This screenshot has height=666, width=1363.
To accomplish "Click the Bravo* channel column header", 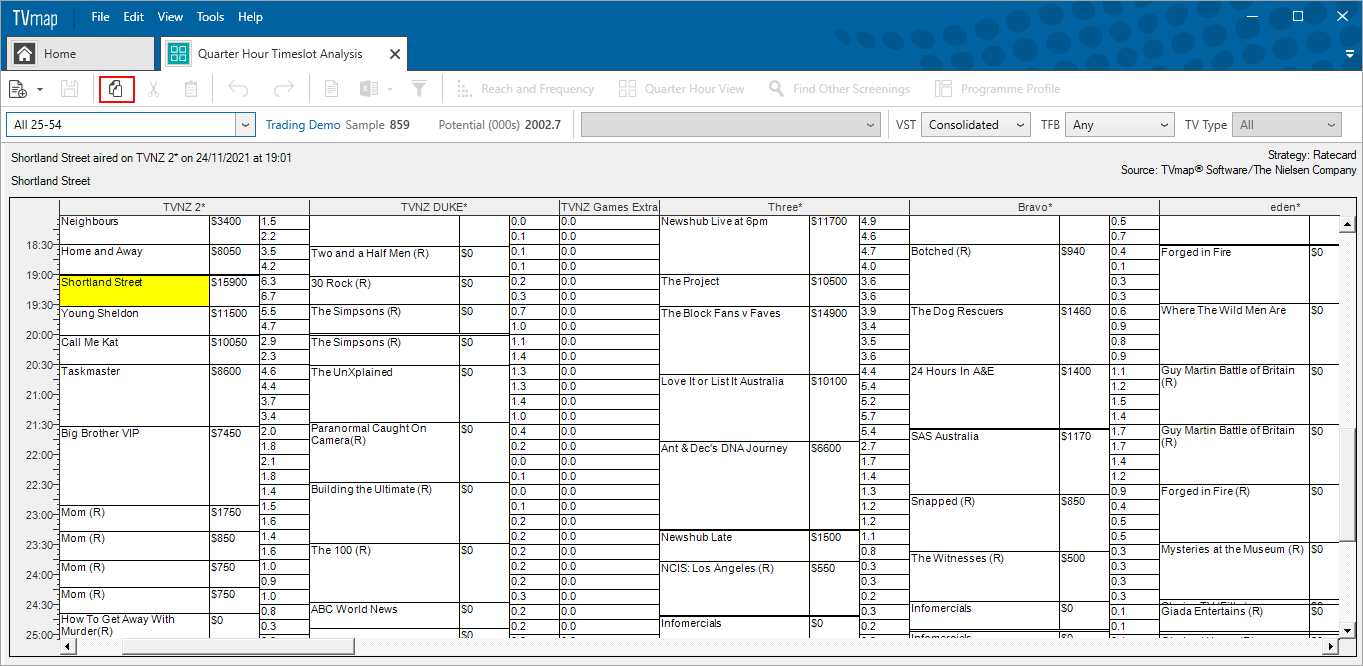I will [1034, 207].
